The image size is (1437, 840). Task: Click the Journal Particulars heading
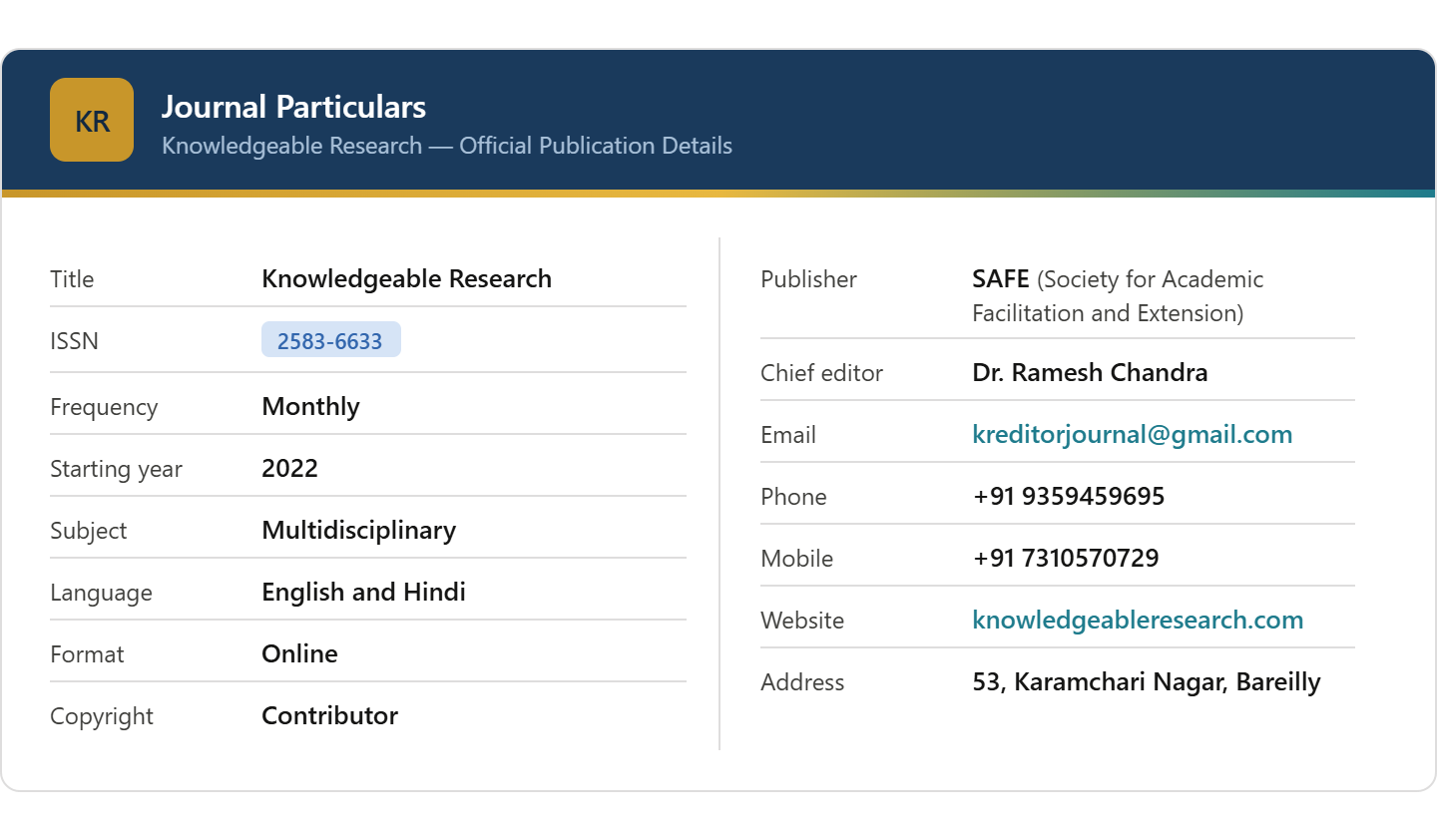(x=293, y=107)
